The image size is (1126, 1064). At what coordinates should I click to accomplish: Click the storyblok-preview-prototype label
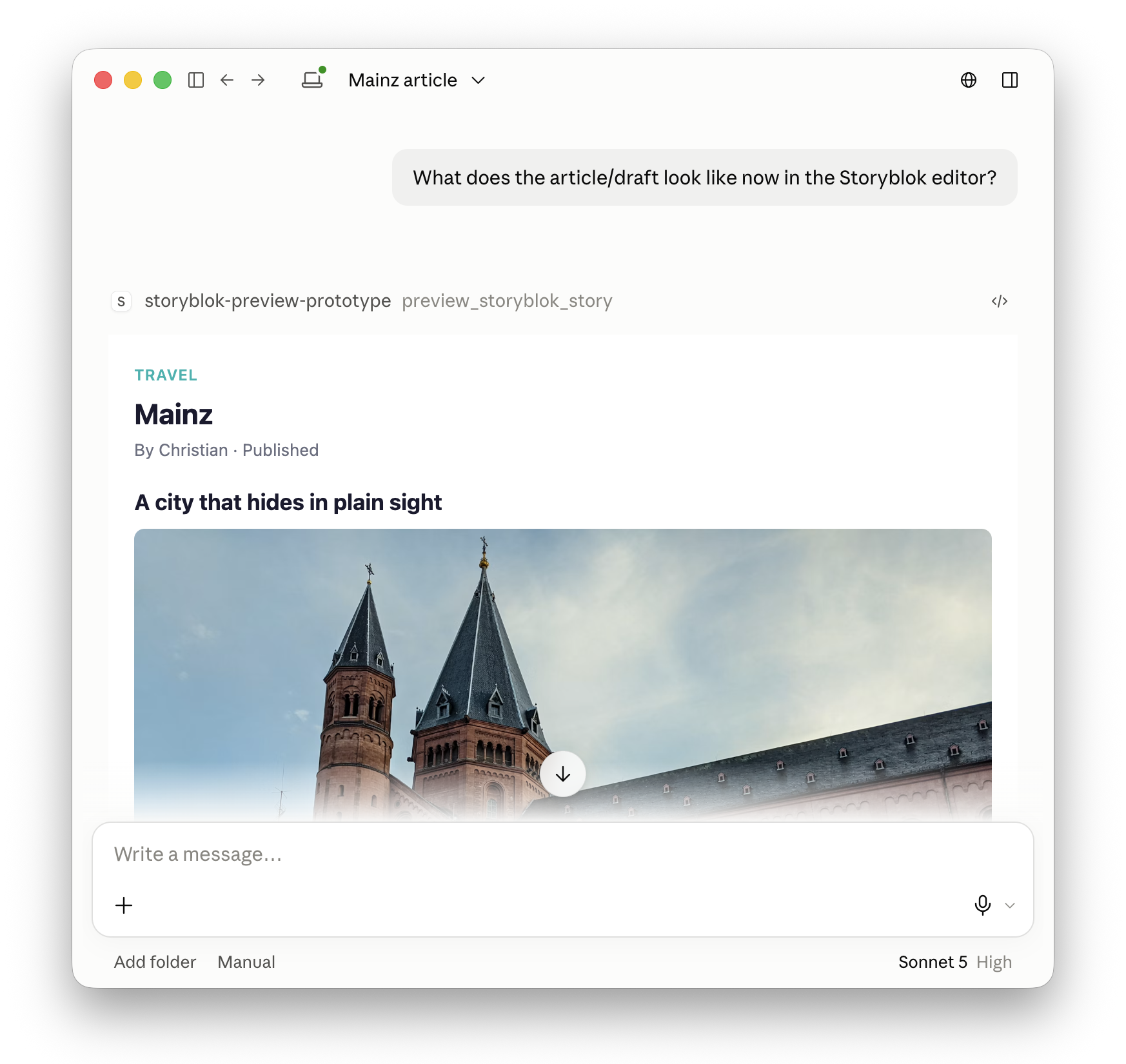(268, 301)
